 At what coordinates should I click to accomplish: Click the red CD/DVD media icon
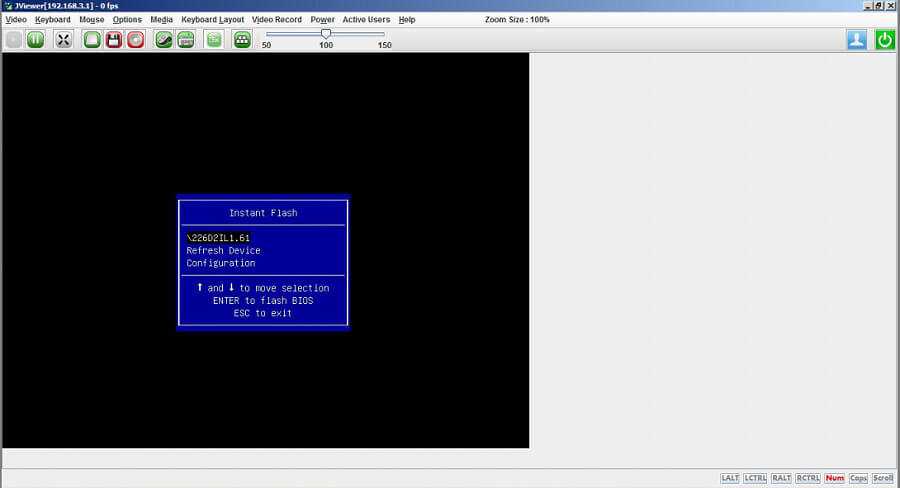click(136, 40)
